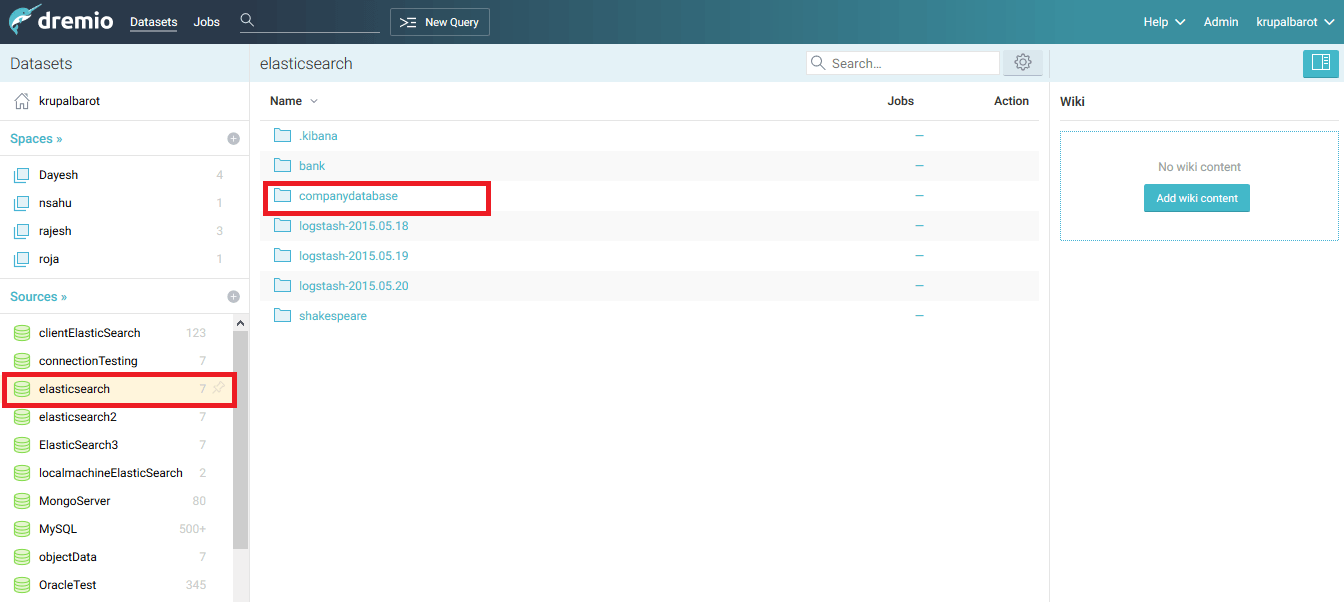Click the 500+ count beside MySQL
The image size is (1344, 602).
click(x=193, y=529)
